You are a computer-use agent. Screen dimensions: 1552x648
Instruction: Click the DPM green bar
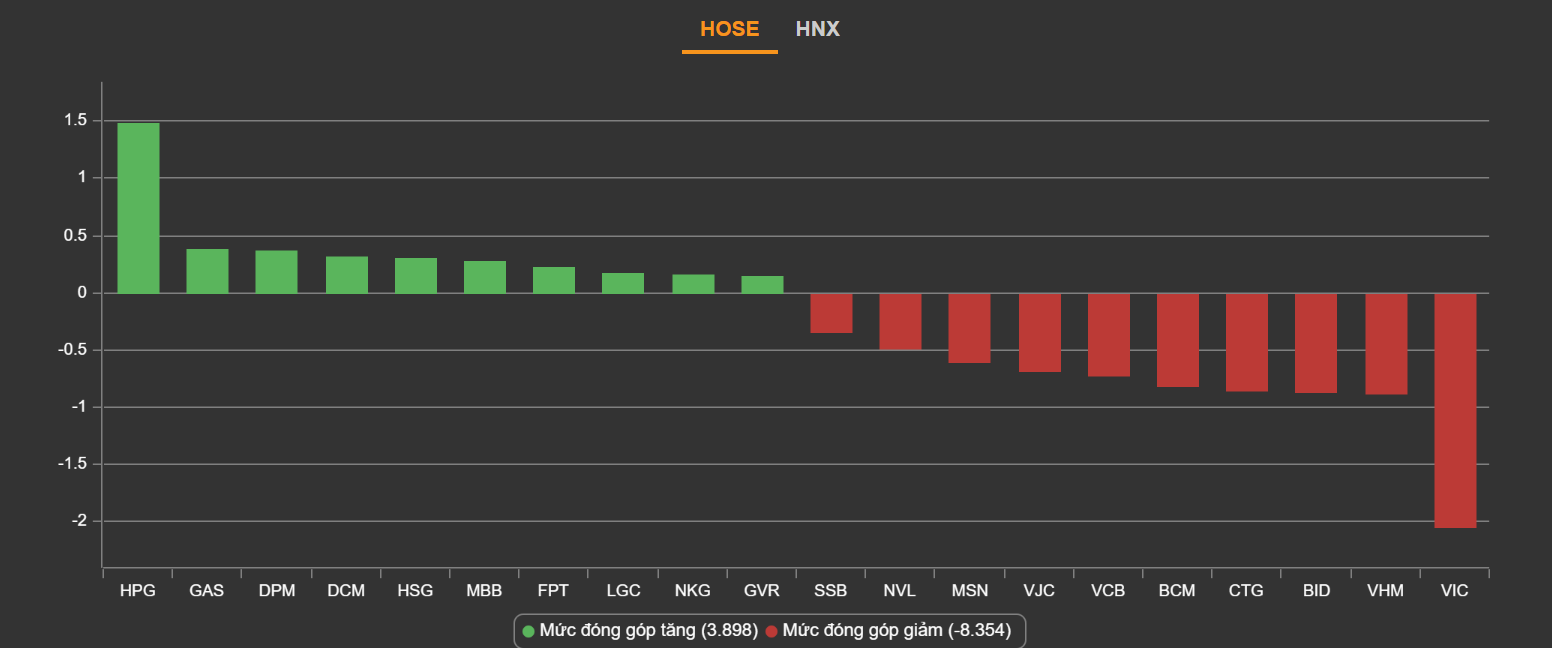pyautogui.click(x=276, y=272)
